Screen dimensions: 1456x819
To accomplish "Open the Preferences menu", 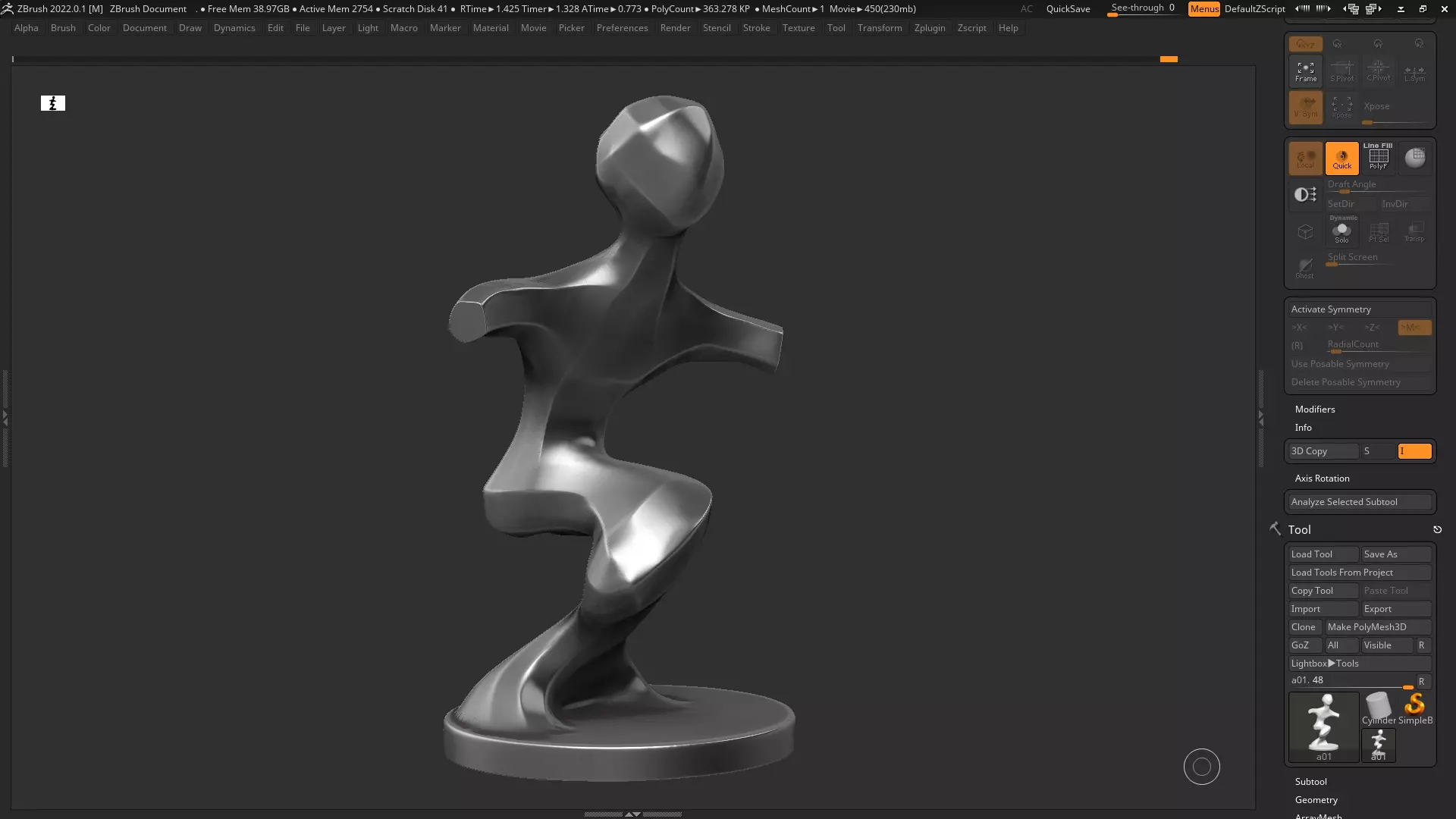I will point(622,28).
